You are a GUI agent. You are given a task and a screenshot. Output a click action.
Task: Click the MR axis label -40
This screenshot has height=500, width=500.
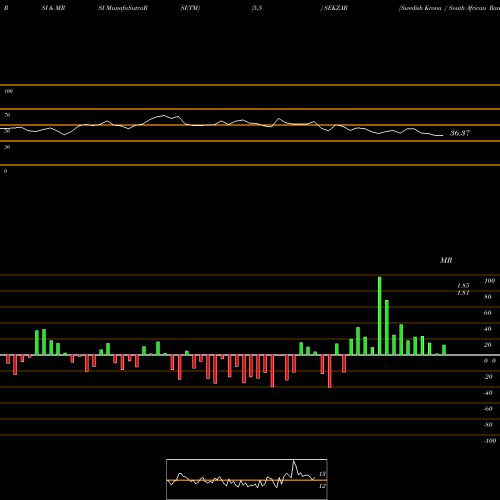[x=488, y=393]
